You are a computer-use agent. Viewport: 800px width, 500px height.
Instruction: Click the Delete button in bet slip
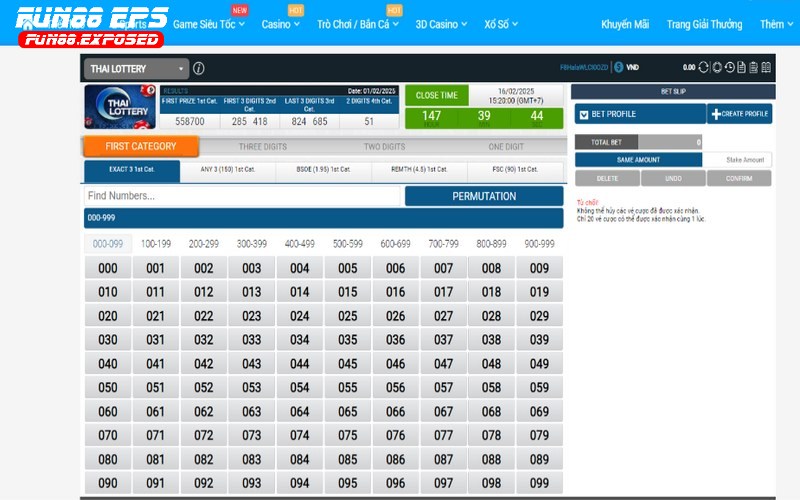607,179
